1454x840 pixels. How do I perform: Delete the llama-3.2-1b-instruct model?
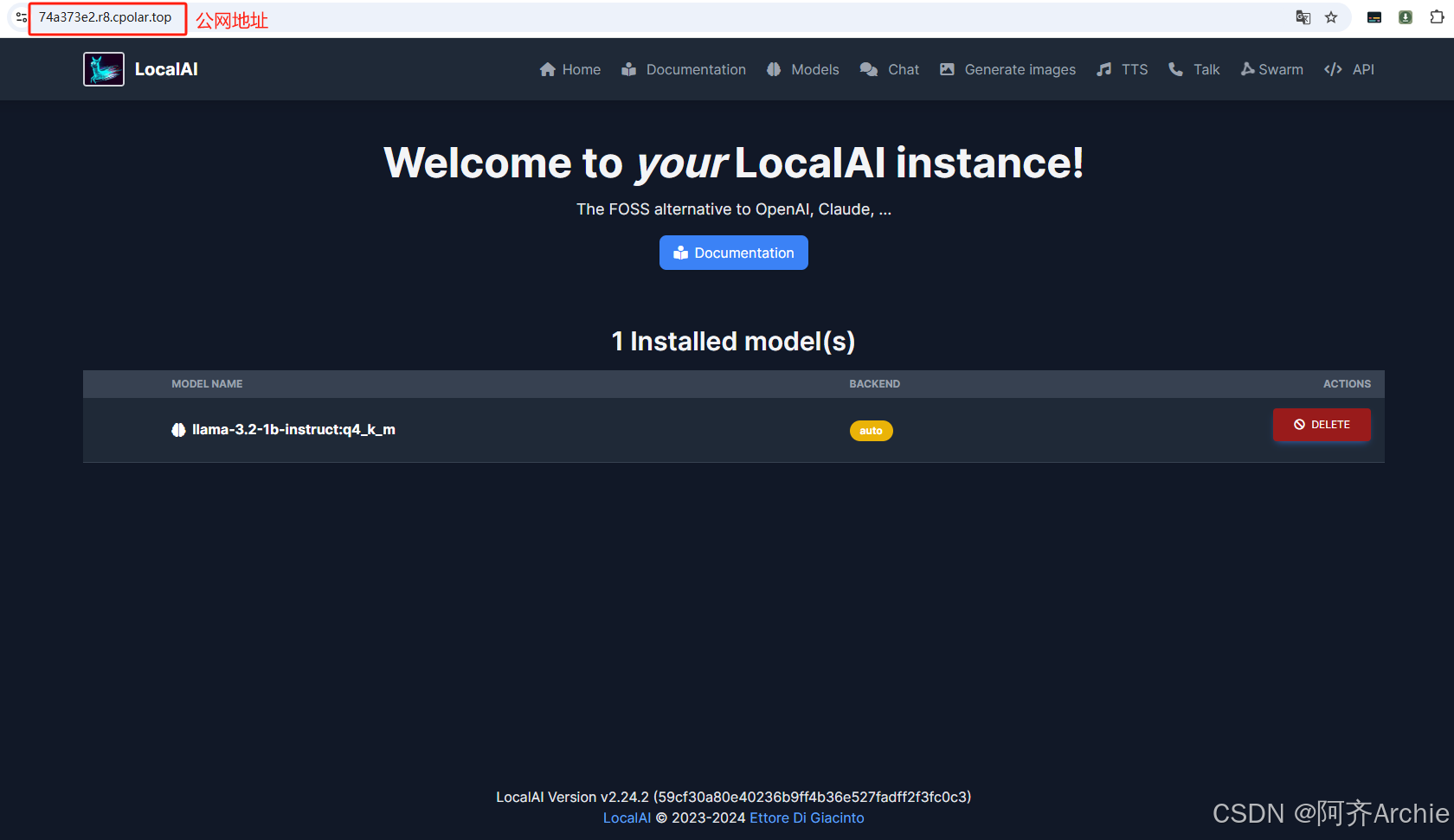[1322, 425]
